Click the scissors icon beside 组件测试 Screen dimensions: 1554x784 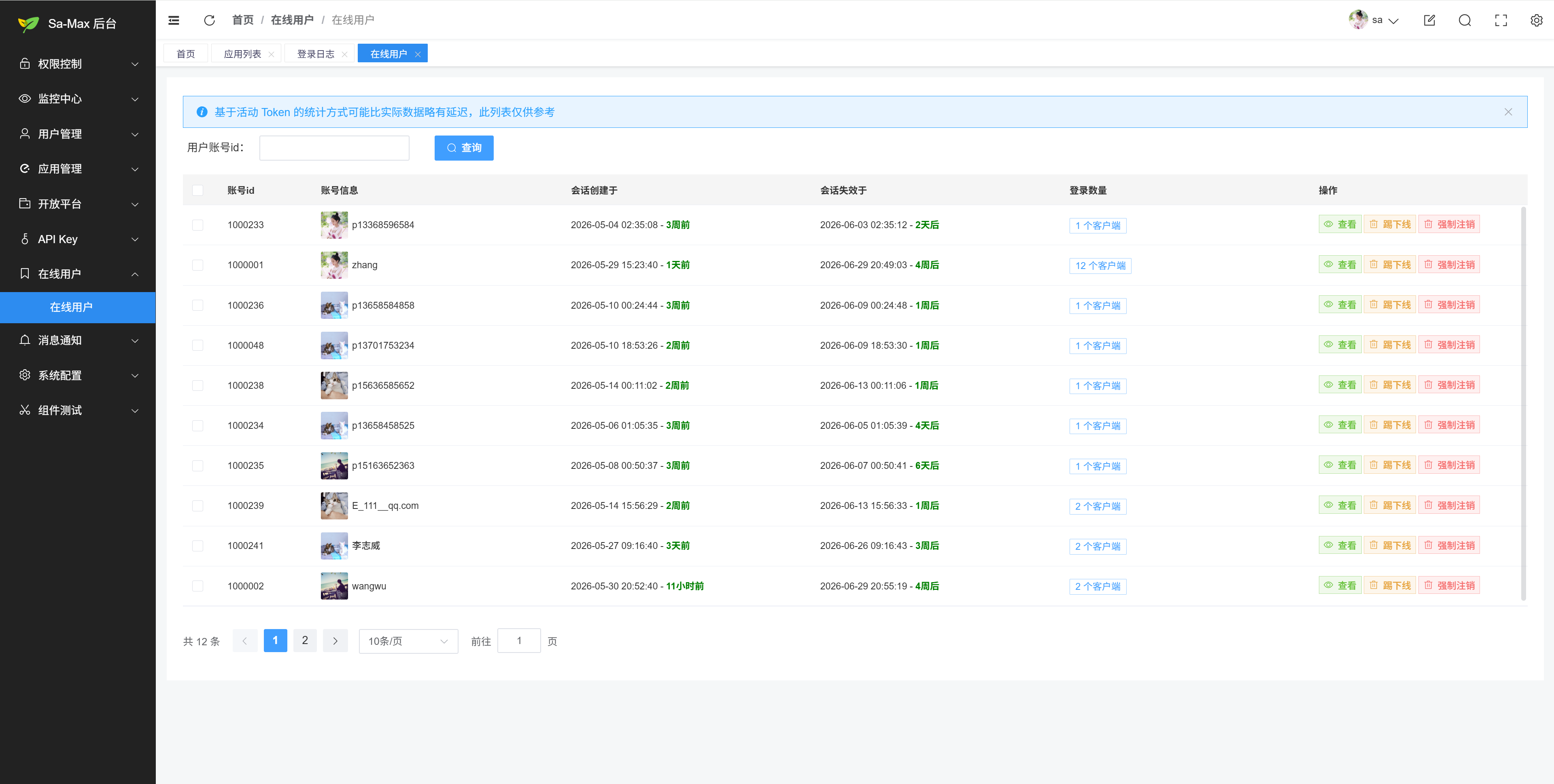[25, 410]
